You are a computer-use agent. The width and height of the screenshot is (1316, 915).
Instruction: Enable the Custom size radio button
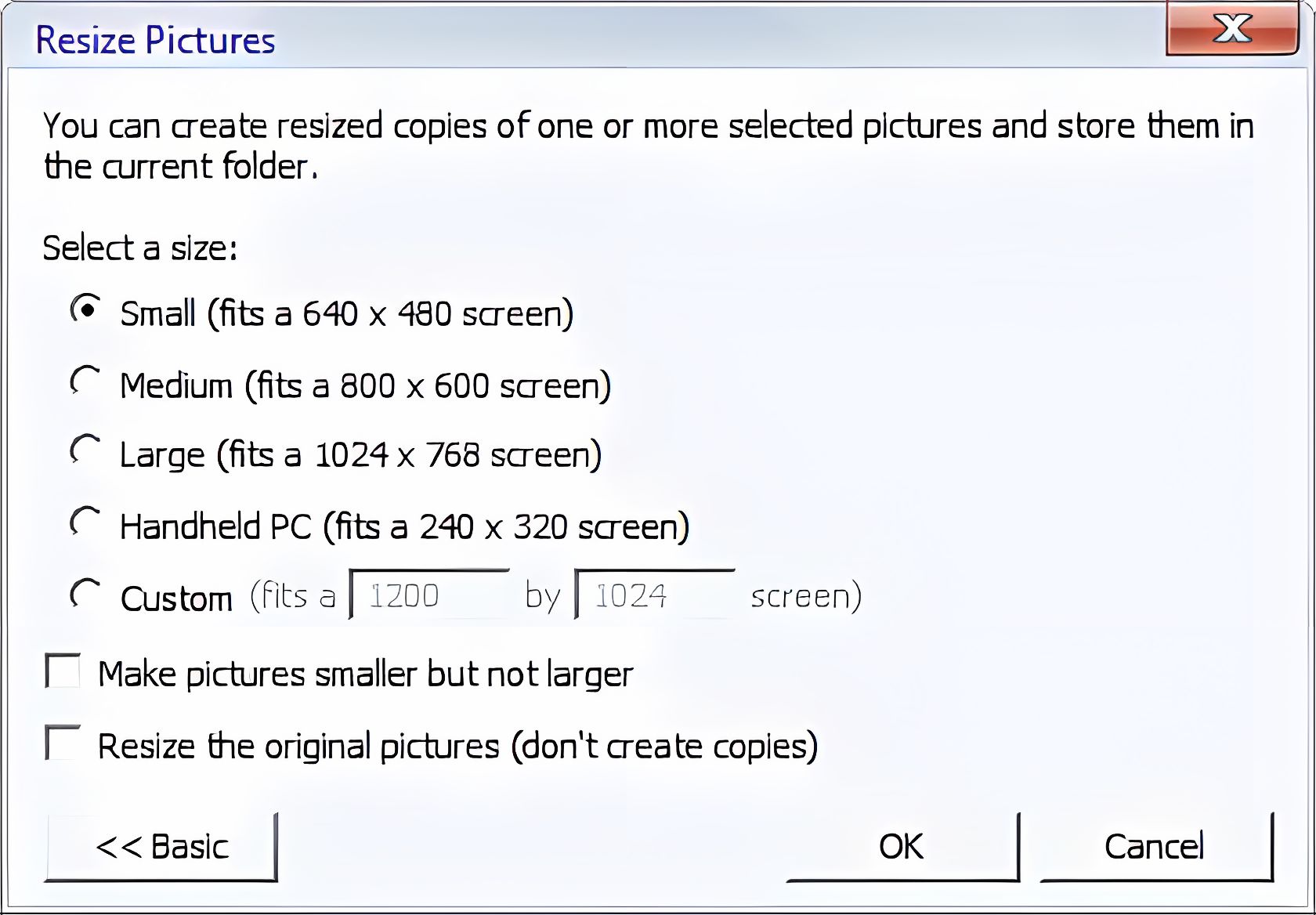[x=86, y=595]
